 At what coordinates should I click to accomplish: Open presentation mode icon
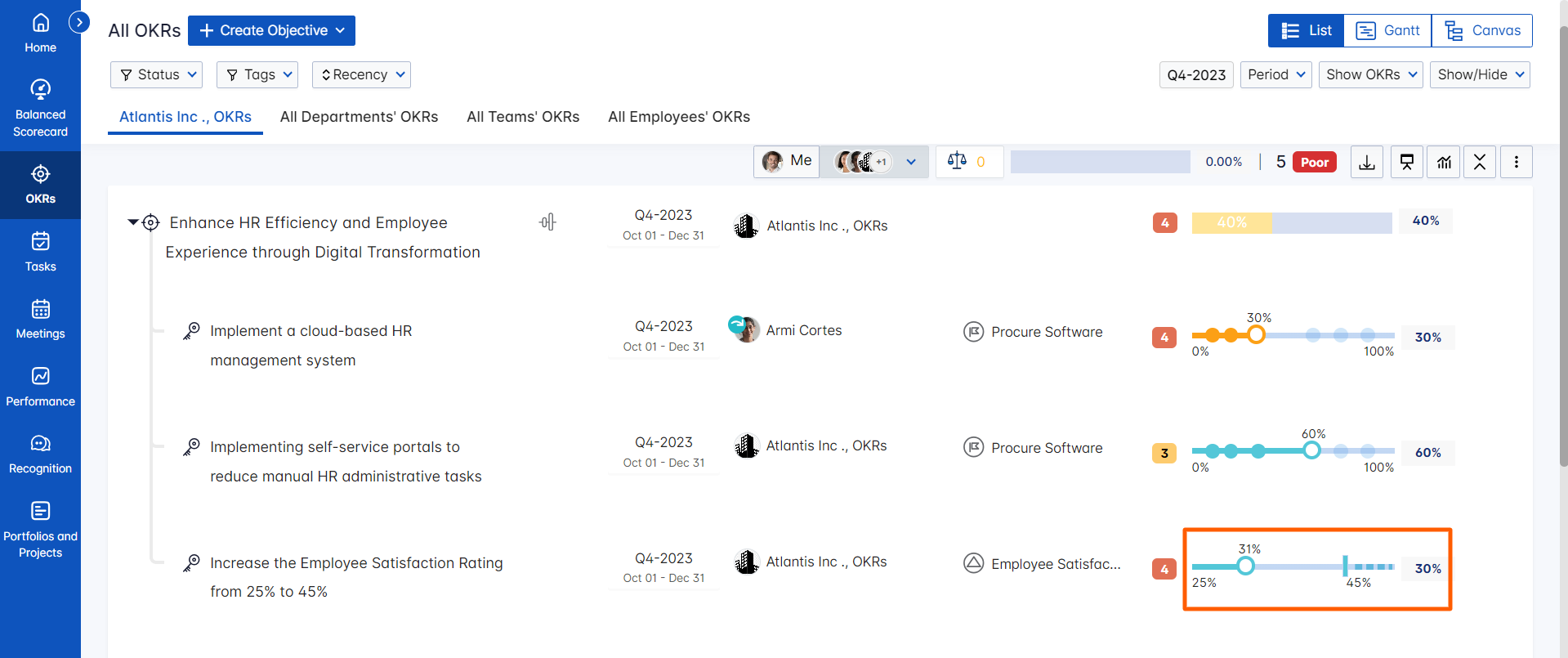point(1406,162)
